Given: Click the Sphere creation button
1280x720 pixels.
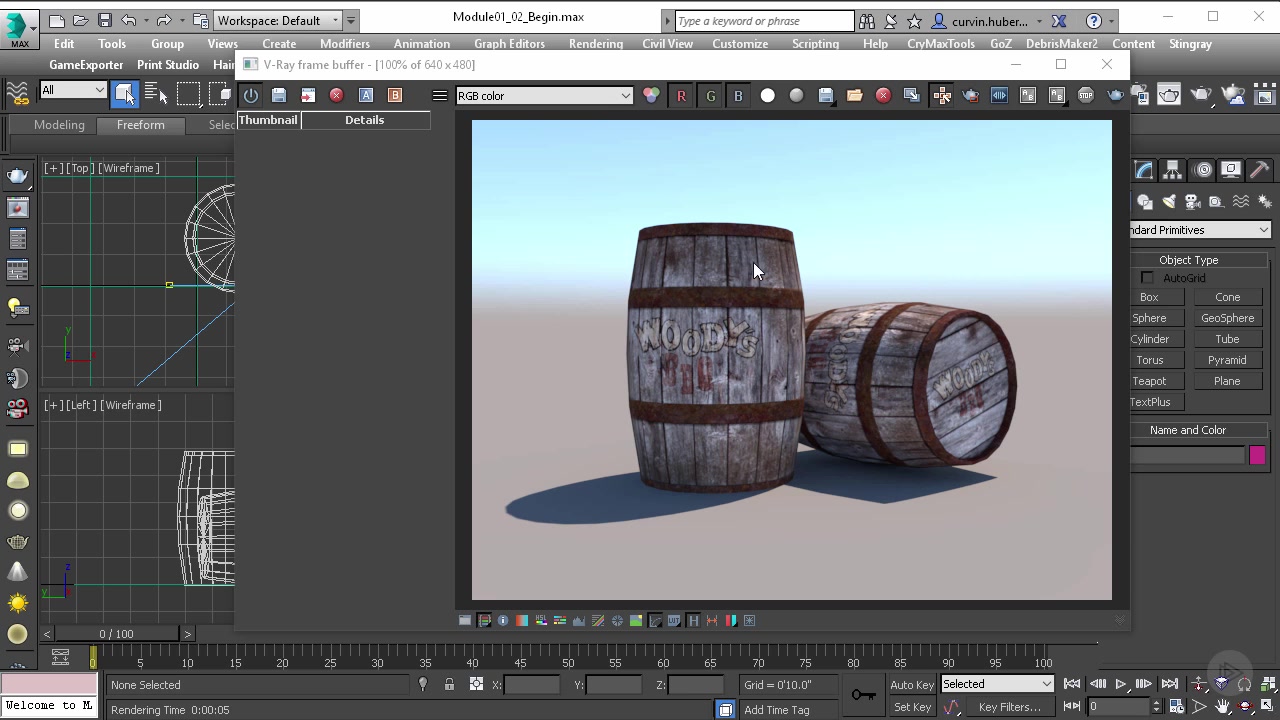Looking at the screenshot, I should pos(1149,317).
